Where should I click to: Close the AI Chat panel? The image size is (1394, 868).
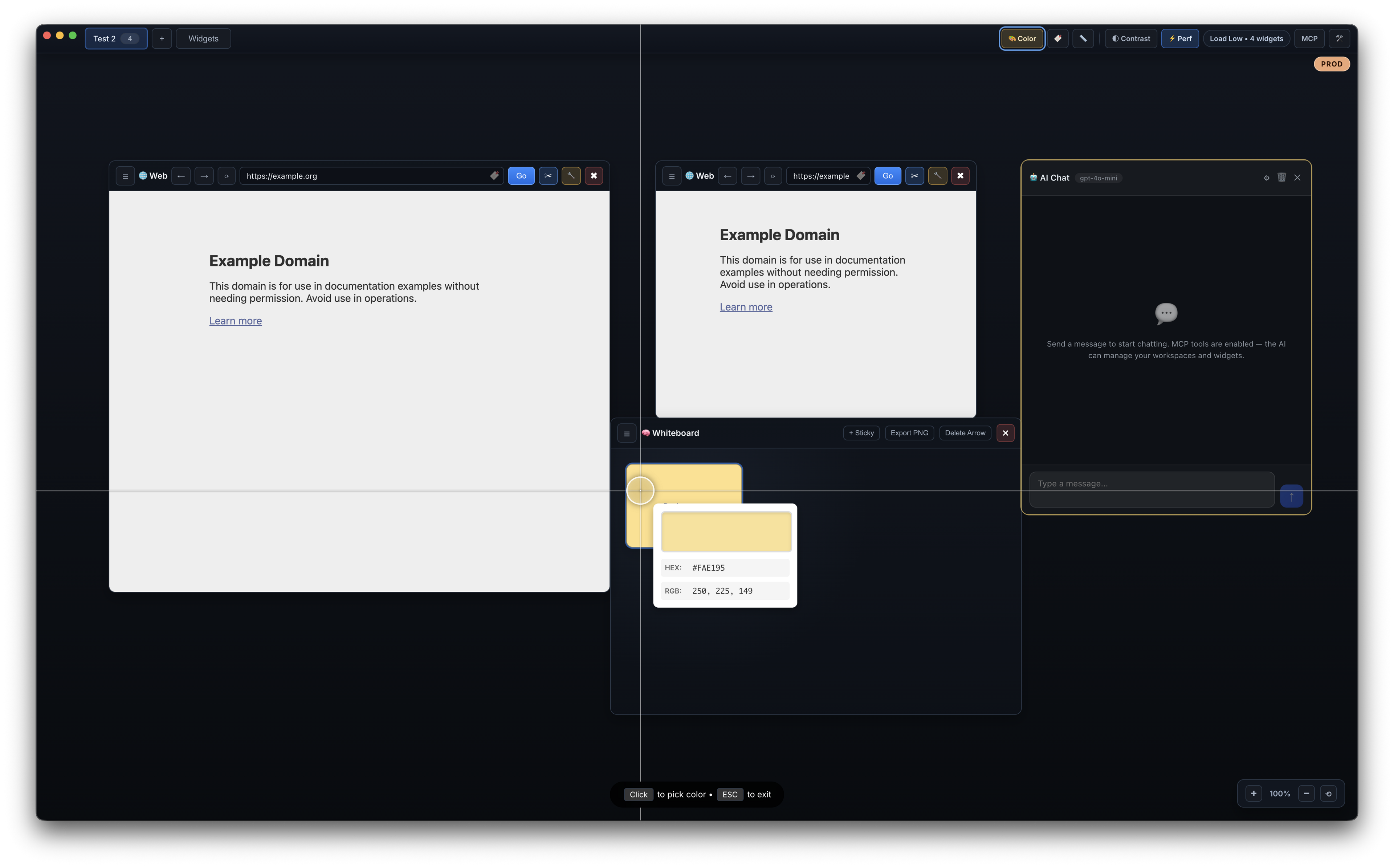click(x=1297, y=178)
